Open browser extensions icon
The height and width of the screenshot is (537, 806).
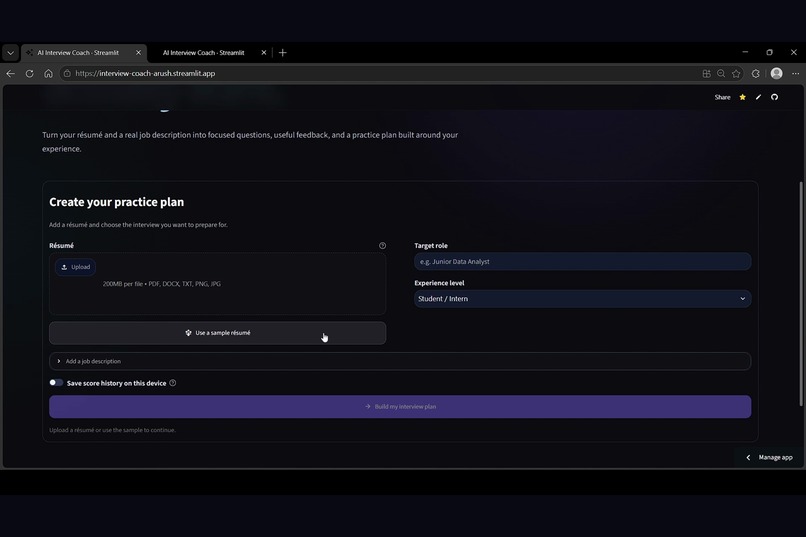tap(755, 73)
